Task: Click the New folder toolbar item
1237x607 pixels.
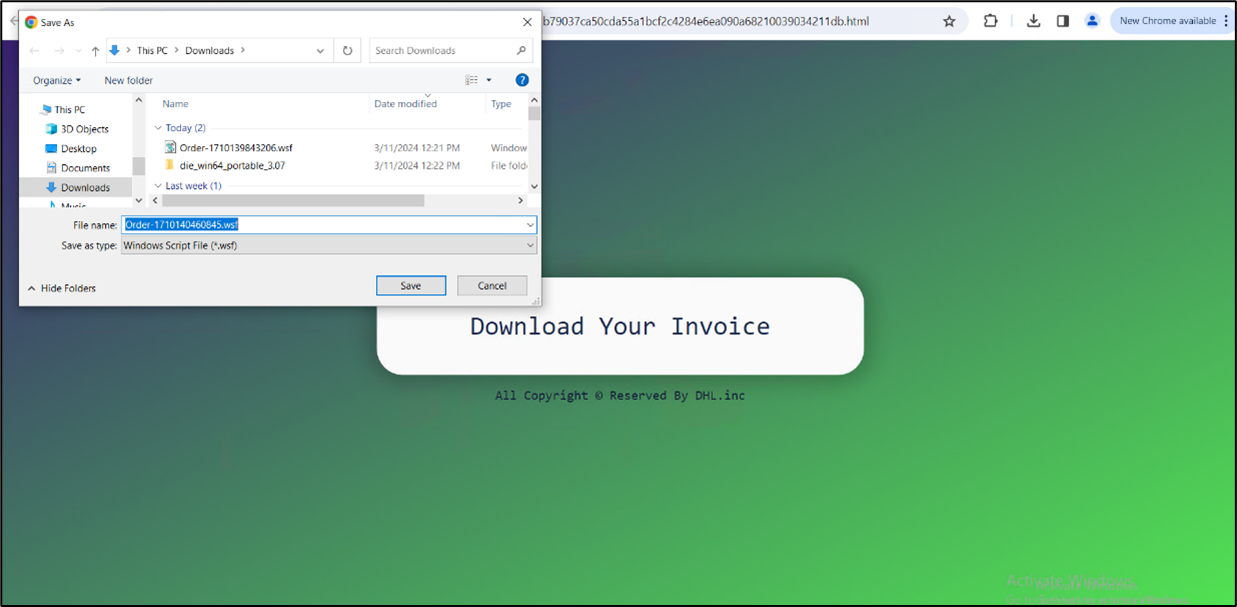Action: (128, 80)
